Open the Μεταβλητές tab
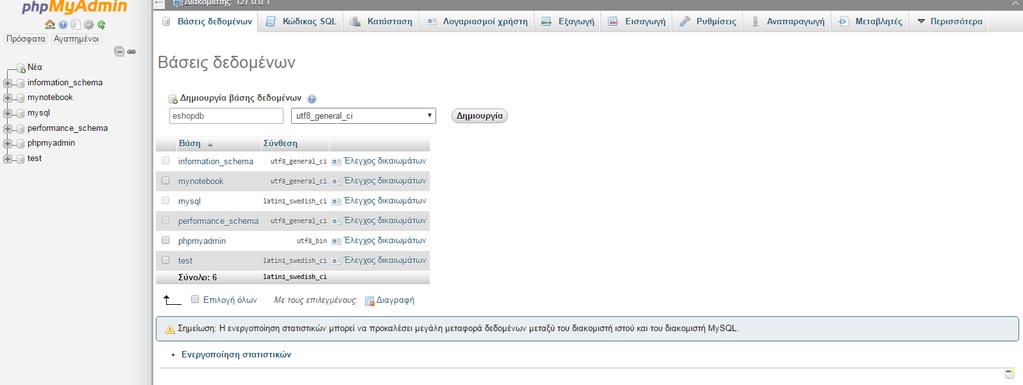 pos(870,22)
